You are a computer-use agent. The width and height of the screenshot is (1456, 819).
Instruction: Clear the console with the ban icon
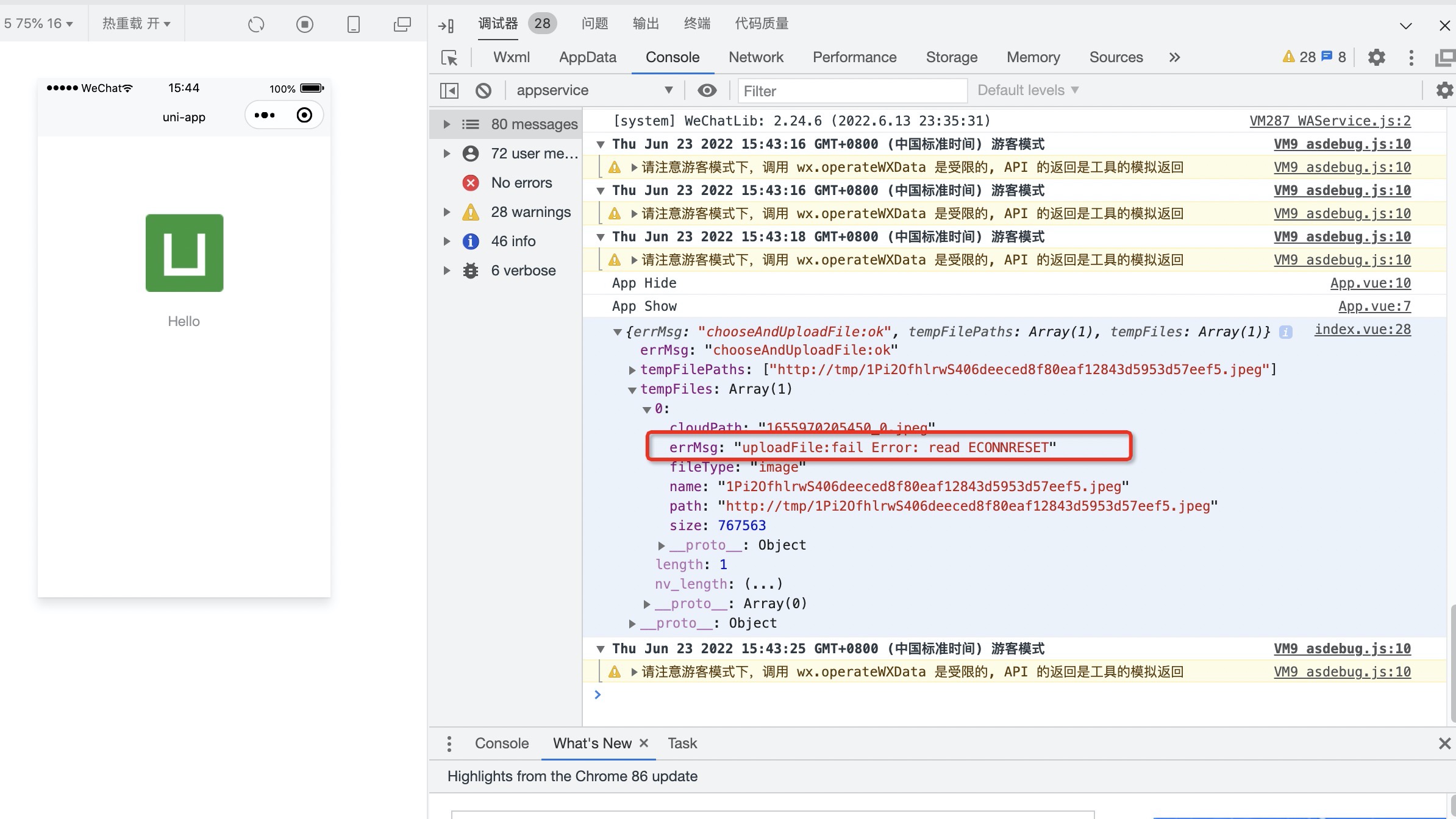484,91
